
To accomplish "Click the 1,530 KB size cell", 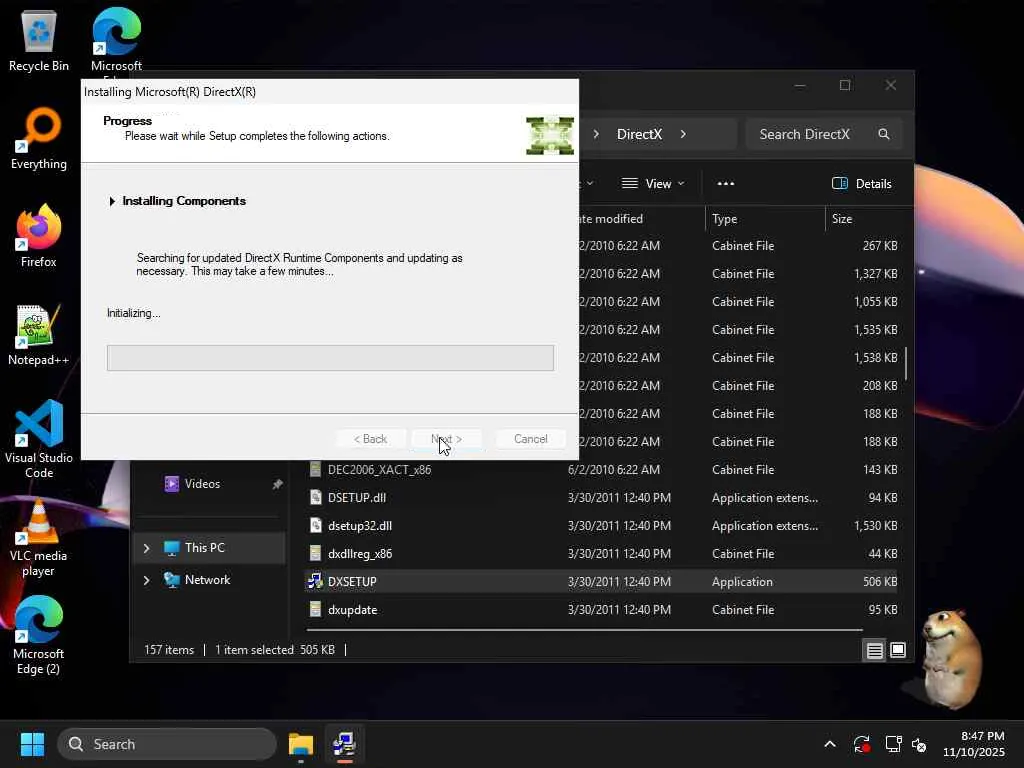I will click(875, 526).
